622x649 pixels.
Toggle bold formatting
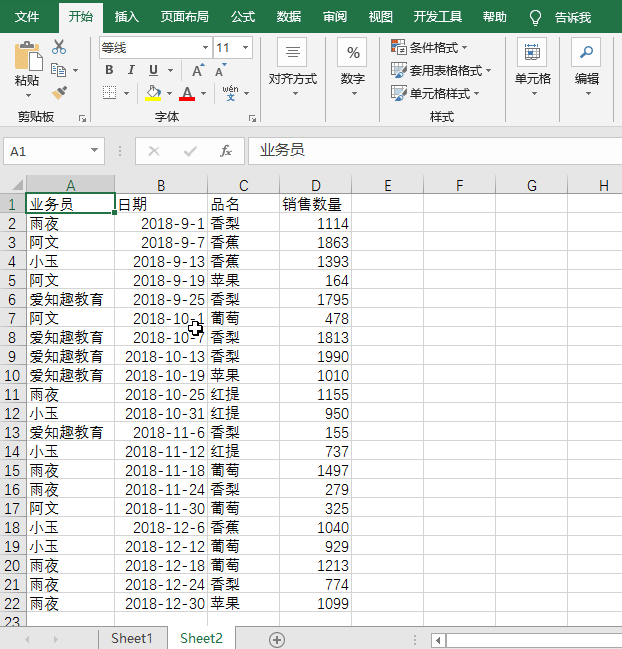click(x=109, y=70)
